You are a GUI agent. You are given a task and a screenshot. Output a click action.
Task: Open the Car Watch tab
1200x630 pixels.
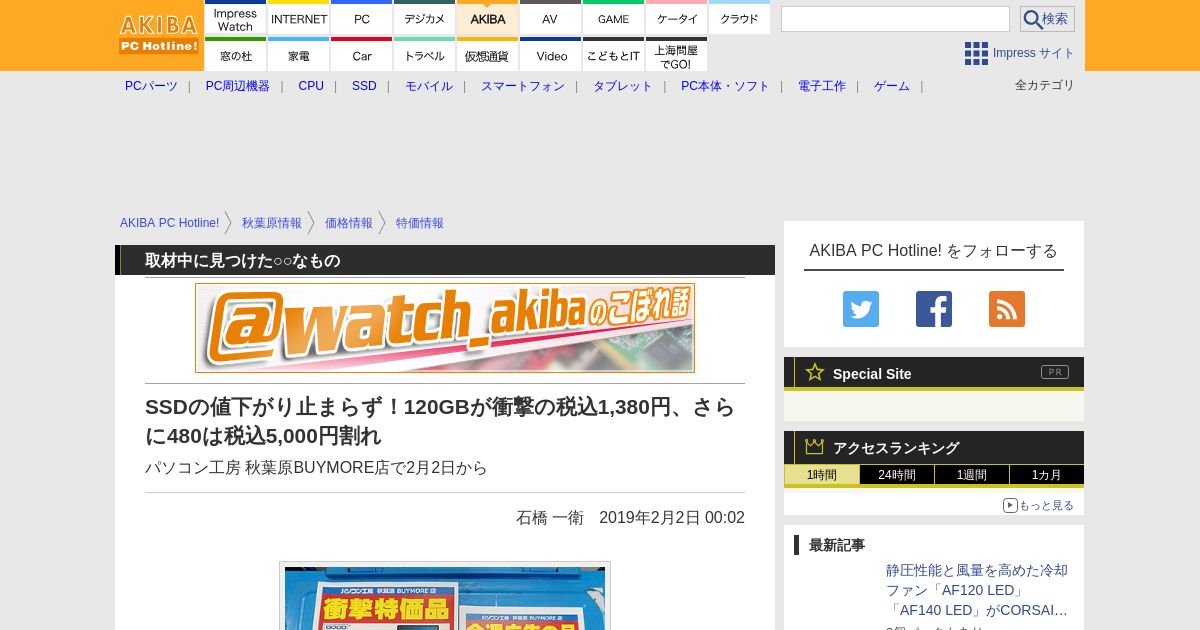(x=362, y=55)
